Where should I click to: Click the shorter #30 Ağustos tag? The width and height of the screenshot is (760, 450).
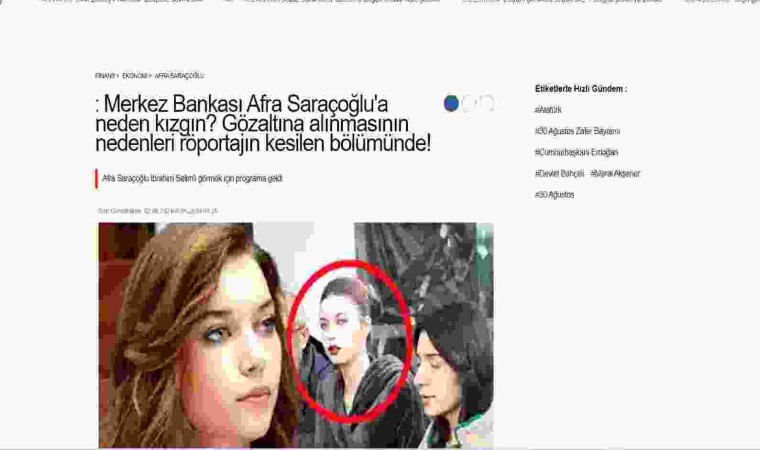click(x=556, y=194)
